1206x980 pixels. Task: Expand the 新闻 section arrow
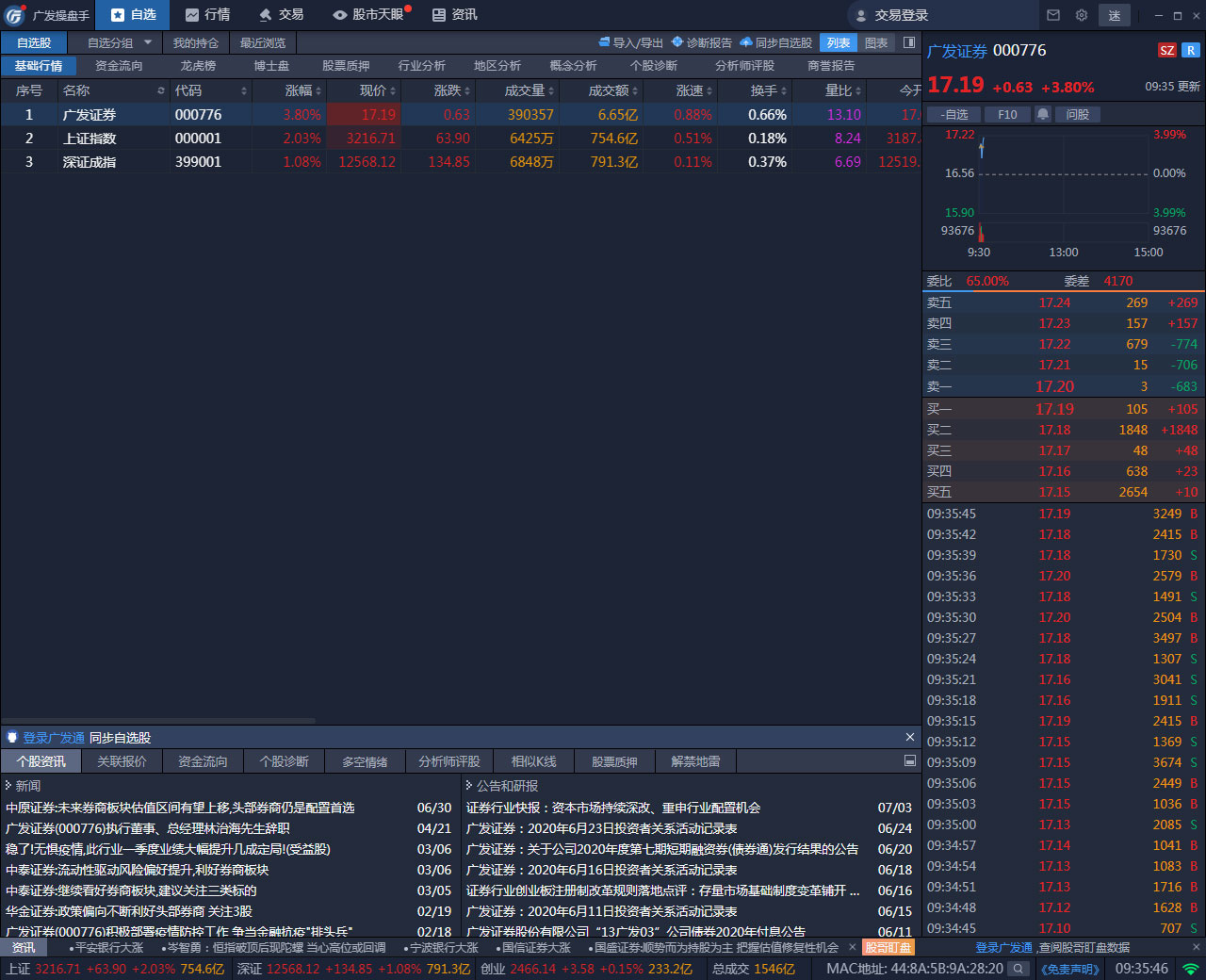8,785
